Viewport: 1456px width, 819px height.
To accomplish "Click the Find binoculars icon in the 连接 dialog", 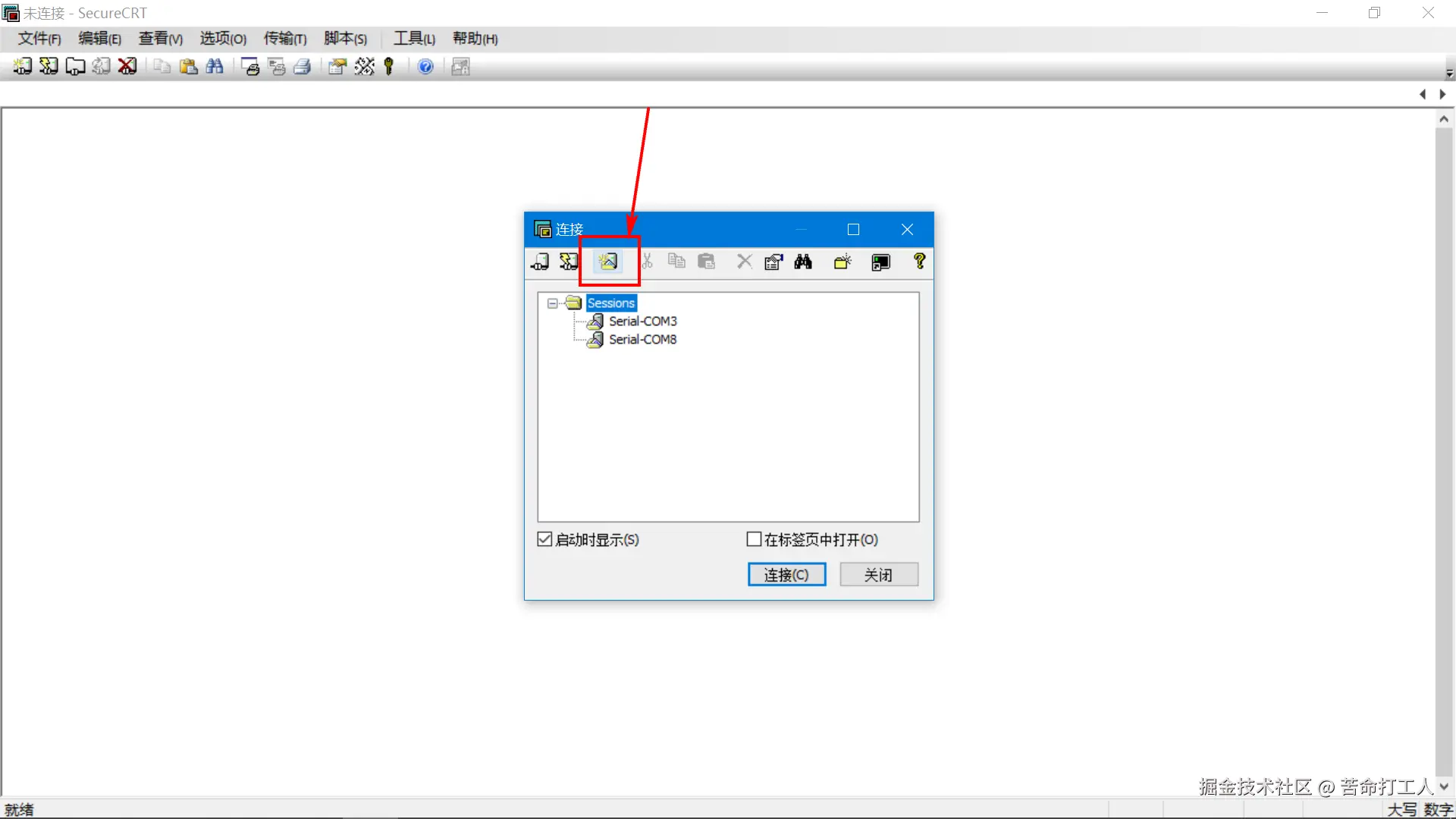I will pyautogui.click(x=803, y=262).
